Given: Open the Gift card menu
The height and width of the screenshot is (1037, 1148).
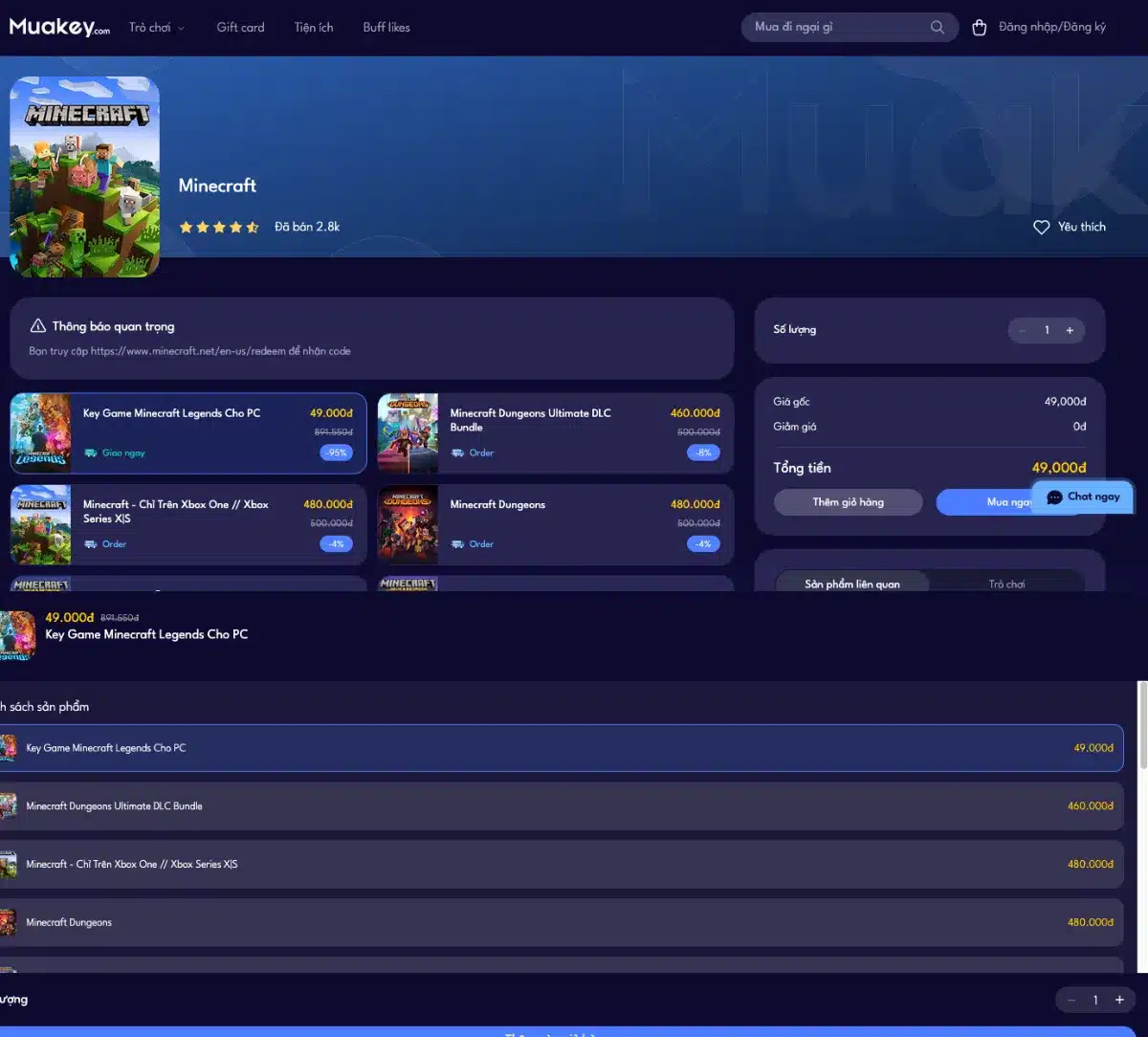Looking at the screenshot, I should tap(240, 28).
